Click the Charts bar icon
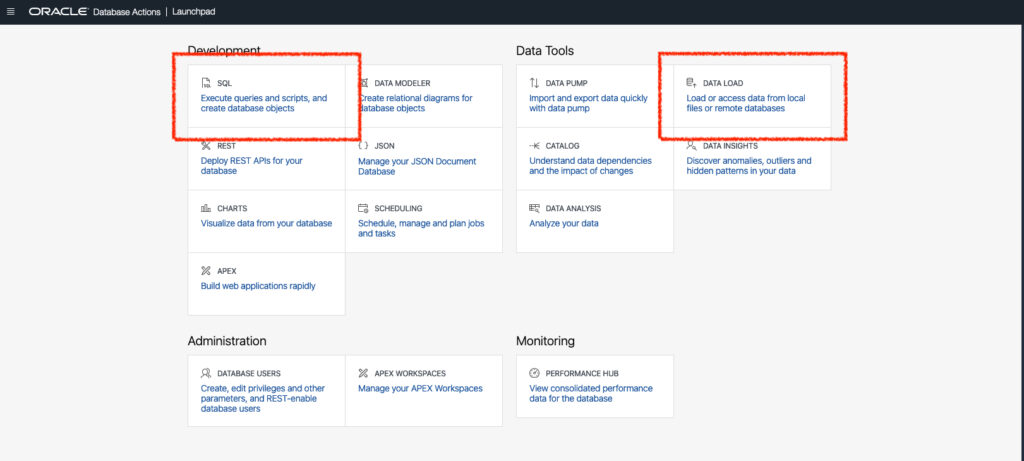The image size is (1024, 461). 206,208
